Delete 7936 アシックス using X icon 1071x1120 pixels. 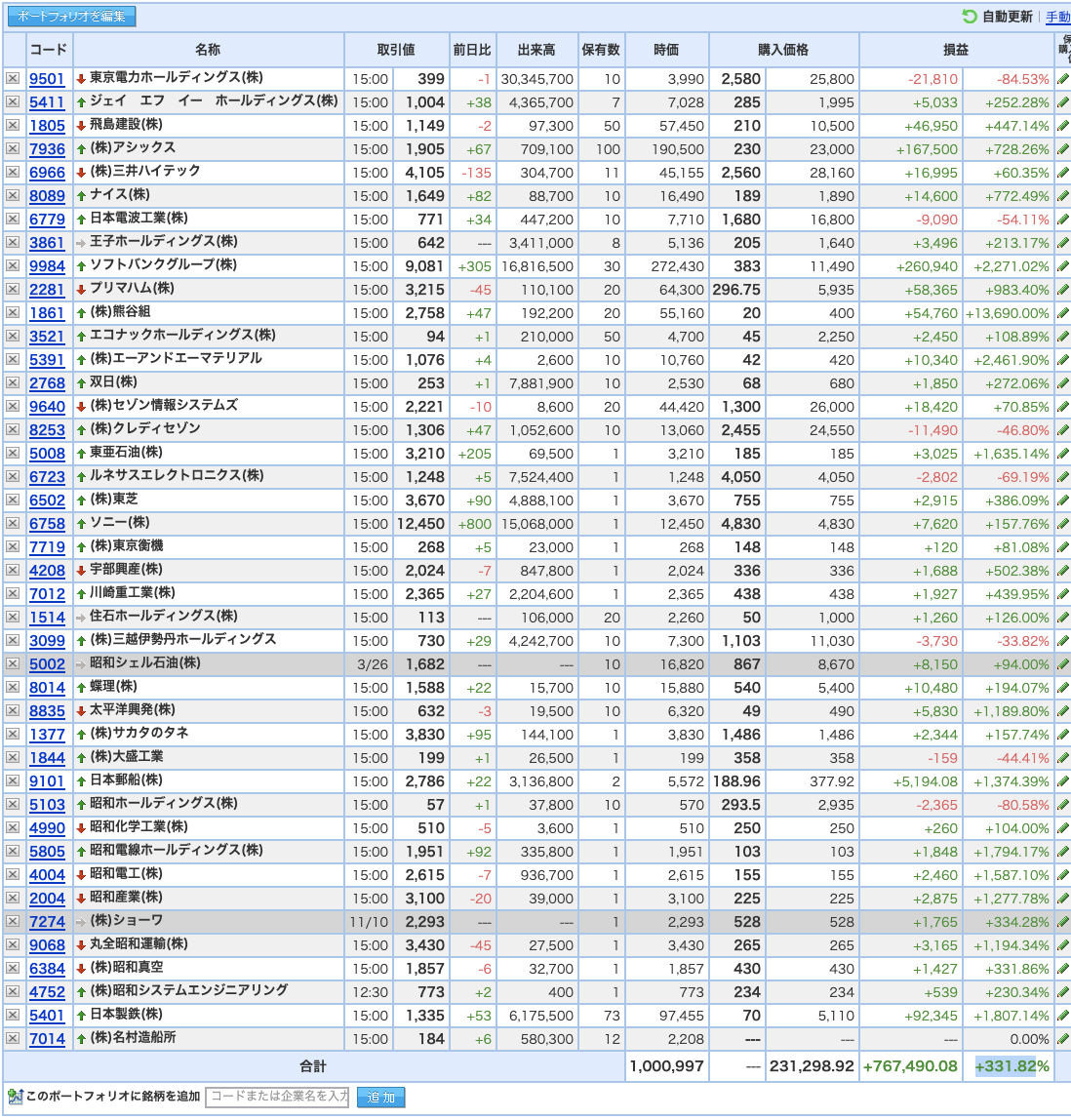13,149
